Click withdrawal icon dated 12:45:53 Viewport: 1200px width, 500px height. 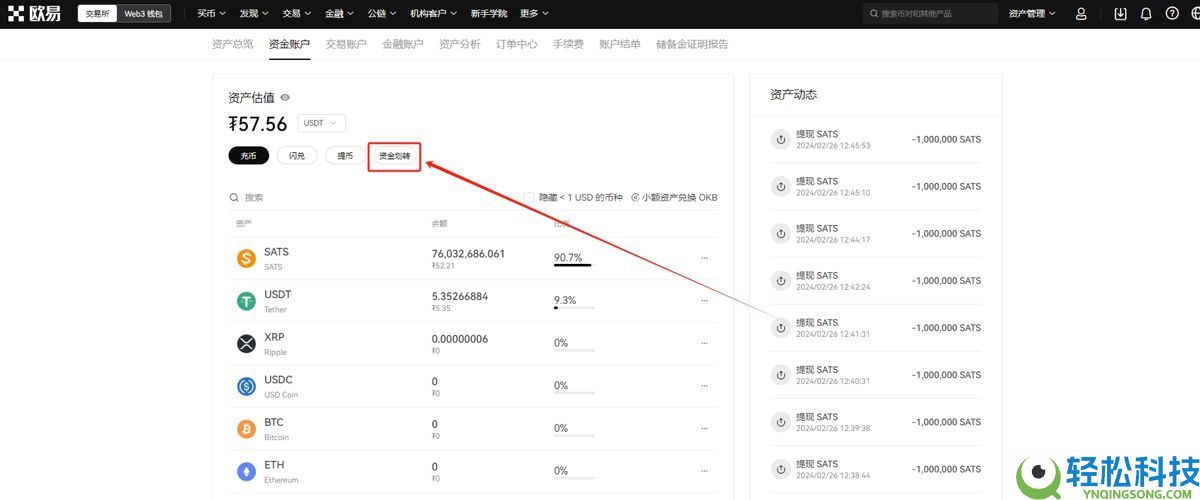(x=781, y=139)
